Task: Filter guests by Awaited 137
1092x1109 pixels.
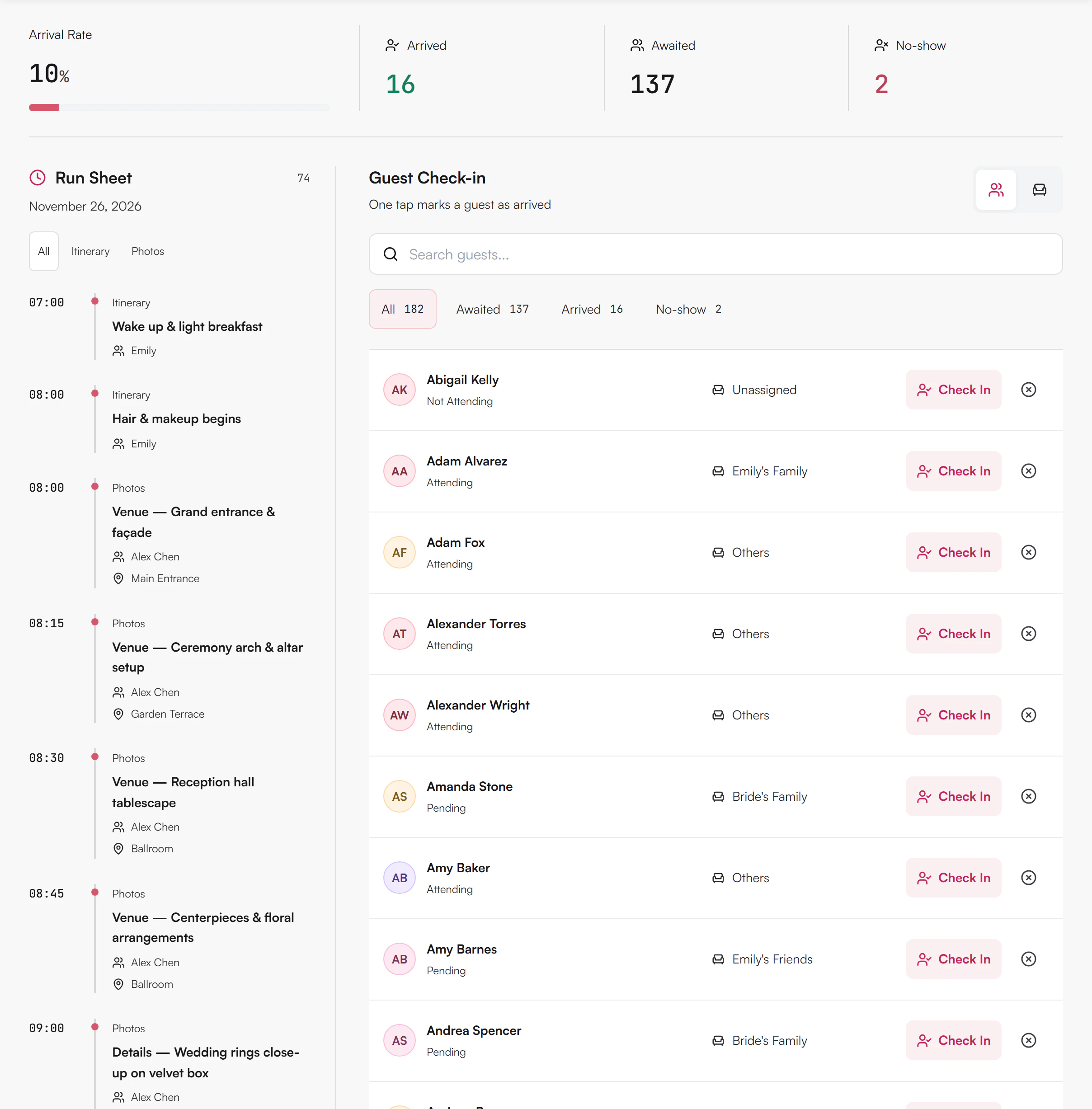Action: pos(492,310)
